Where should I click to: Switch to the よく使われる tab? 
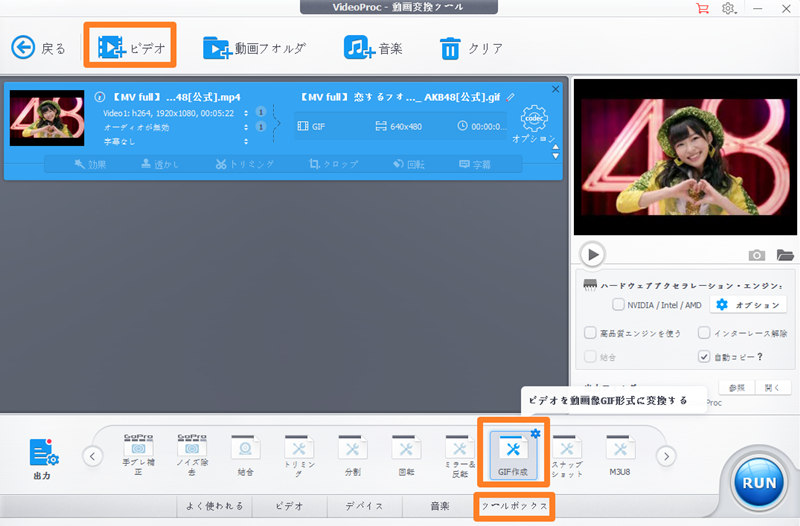point(214,506)
